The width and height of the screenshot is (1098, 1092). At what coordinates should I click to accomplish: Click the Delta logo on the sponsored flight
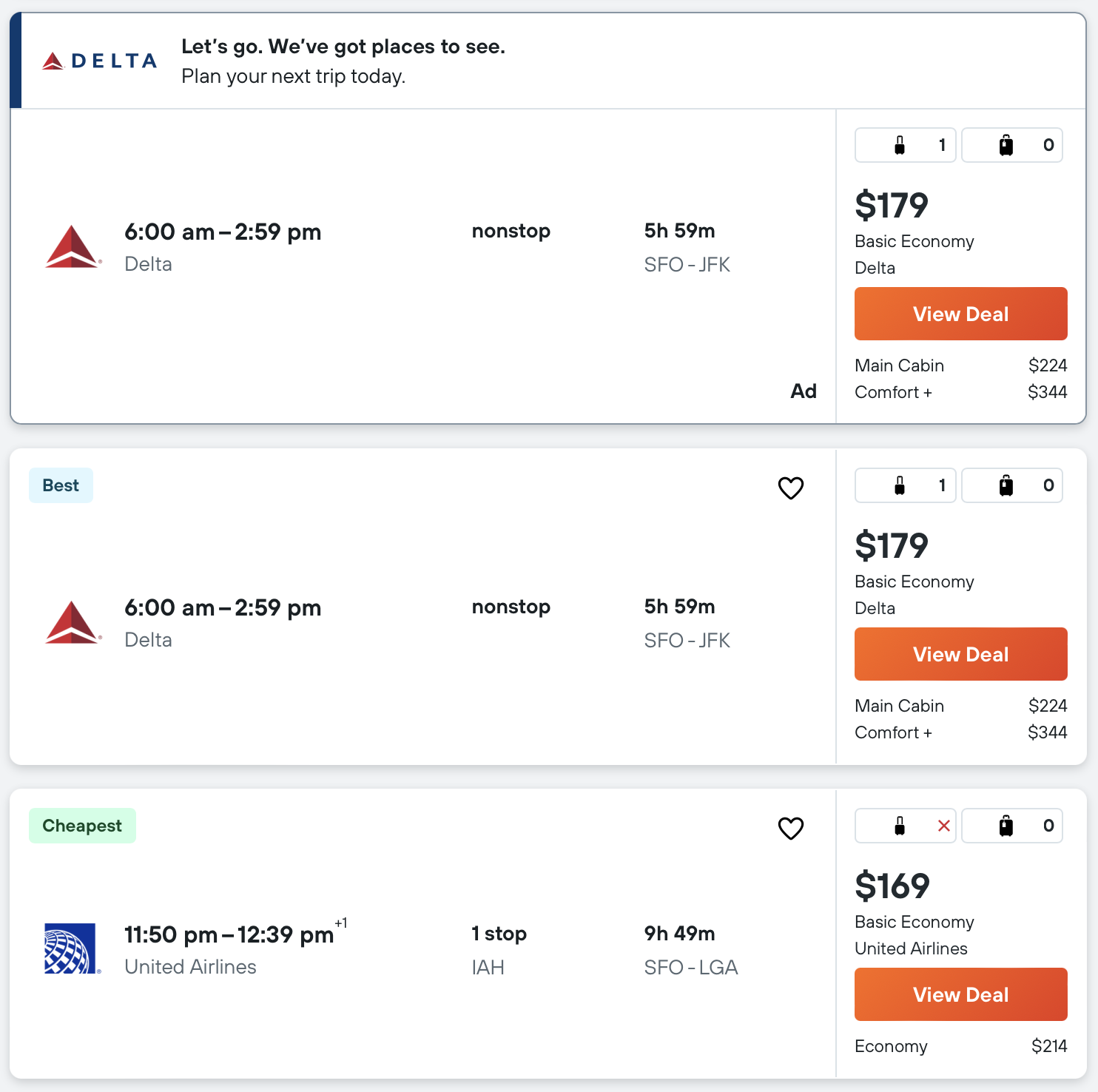(x=73, y=247)
